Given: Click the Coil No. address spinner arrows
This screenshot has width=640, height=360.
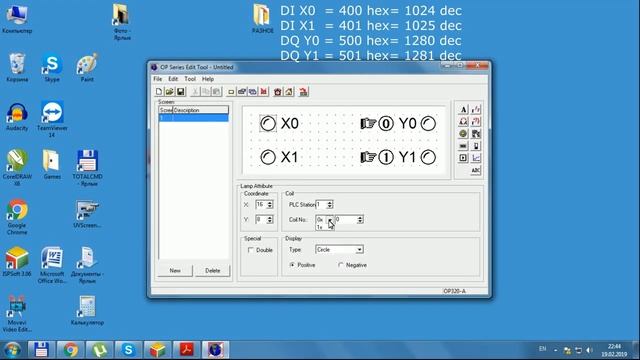Looking at the screenshot, I should coord(360,220).
